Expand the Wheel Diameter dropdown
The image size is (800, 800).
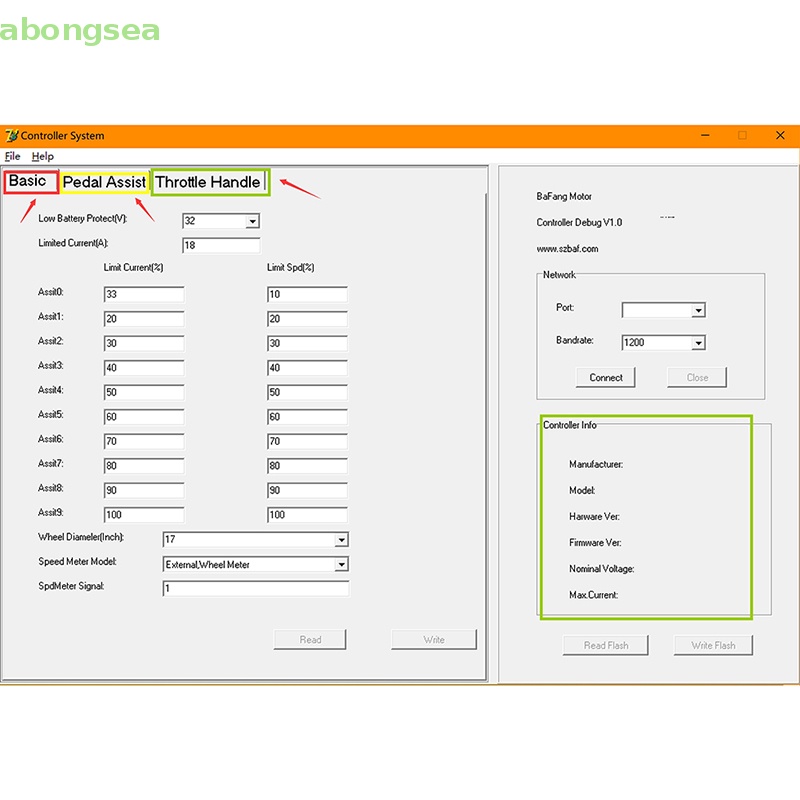click(x=341, y=540)
